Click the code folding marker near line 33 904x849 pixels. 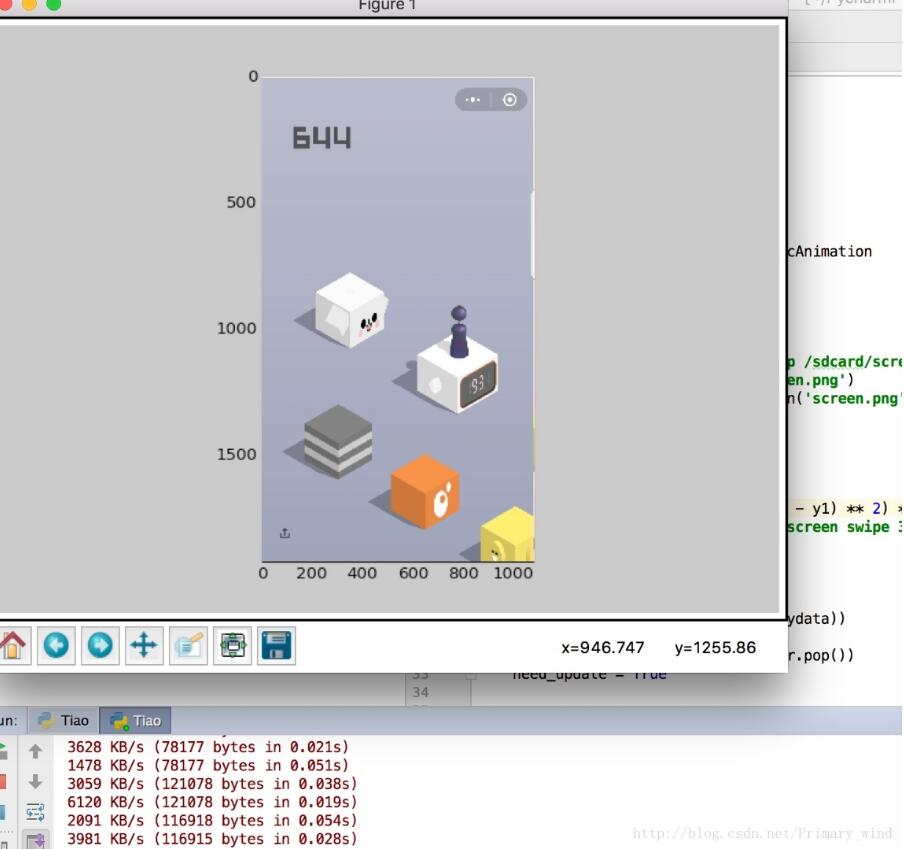click(x=470, y=676)
